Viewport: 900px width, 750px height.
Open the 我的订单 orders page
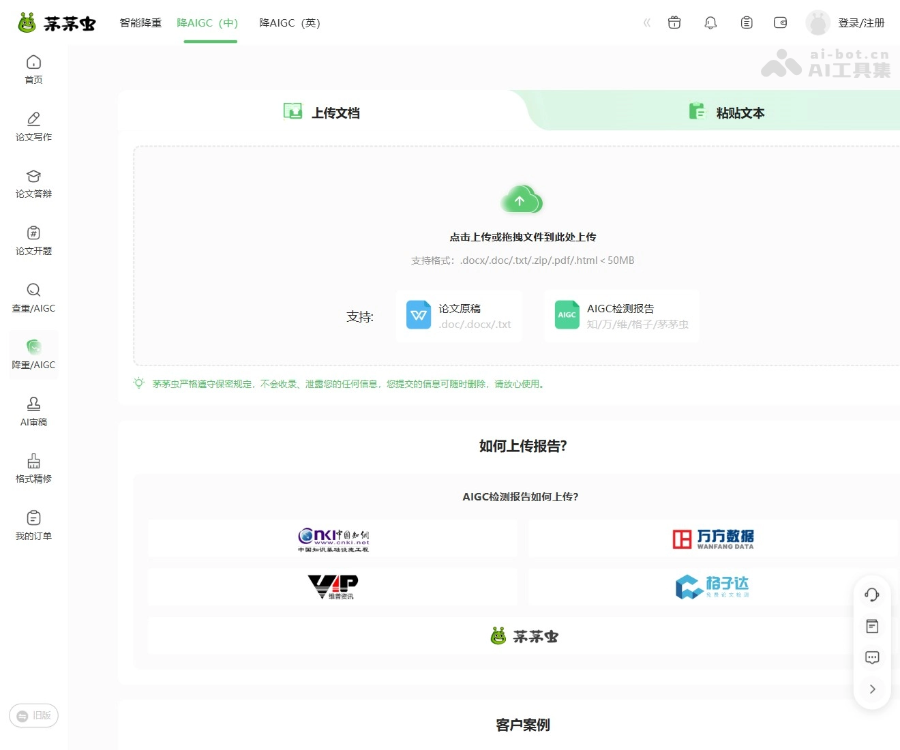pyautogui.click(x=33, y=527)
